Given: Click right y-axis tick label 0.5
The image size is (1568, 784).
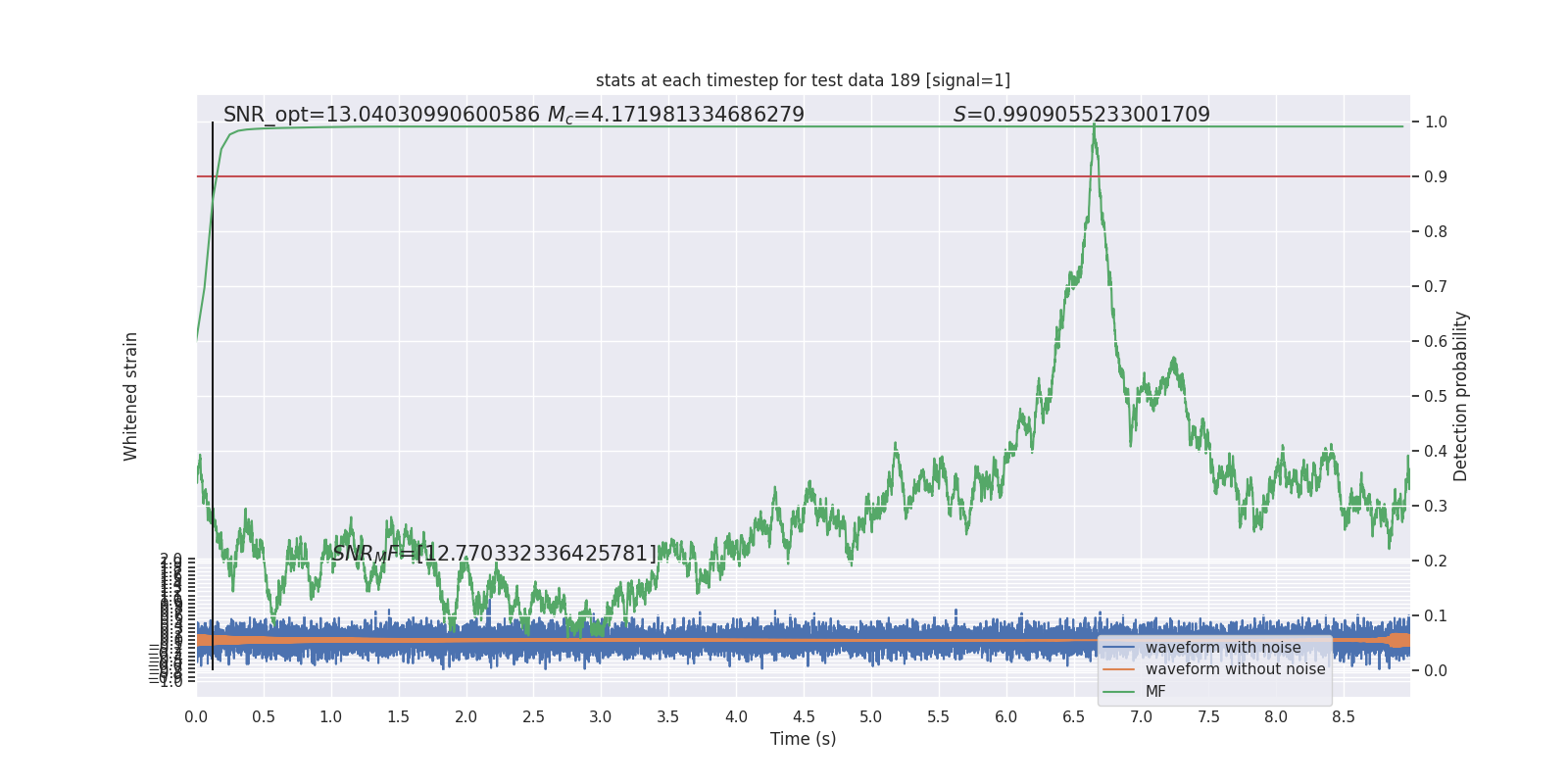Looking at the screenshot, I should click(1436, 397).
